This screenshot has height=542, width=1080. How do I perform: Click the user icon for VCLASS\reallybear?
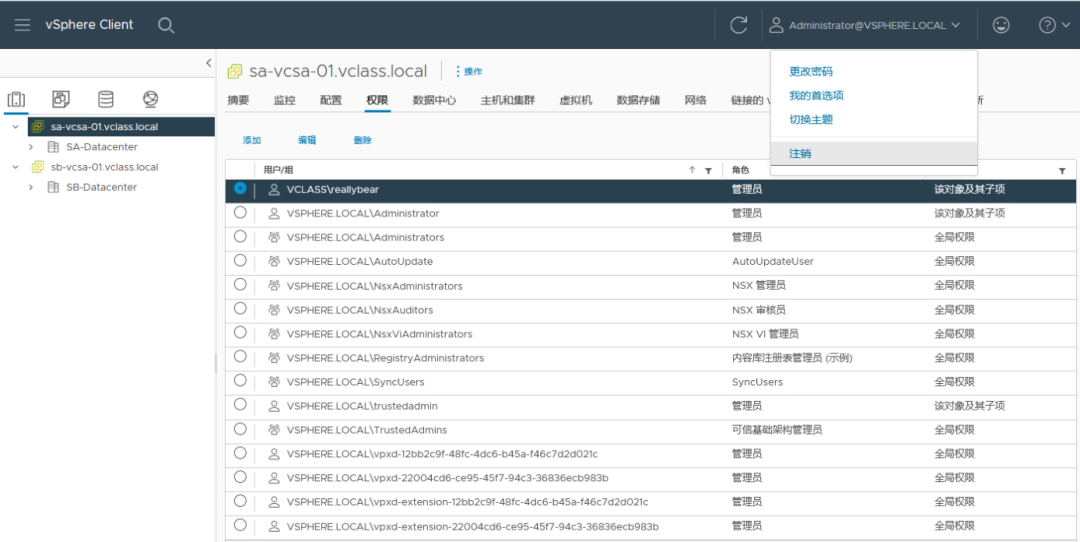(x=274, y=189)
